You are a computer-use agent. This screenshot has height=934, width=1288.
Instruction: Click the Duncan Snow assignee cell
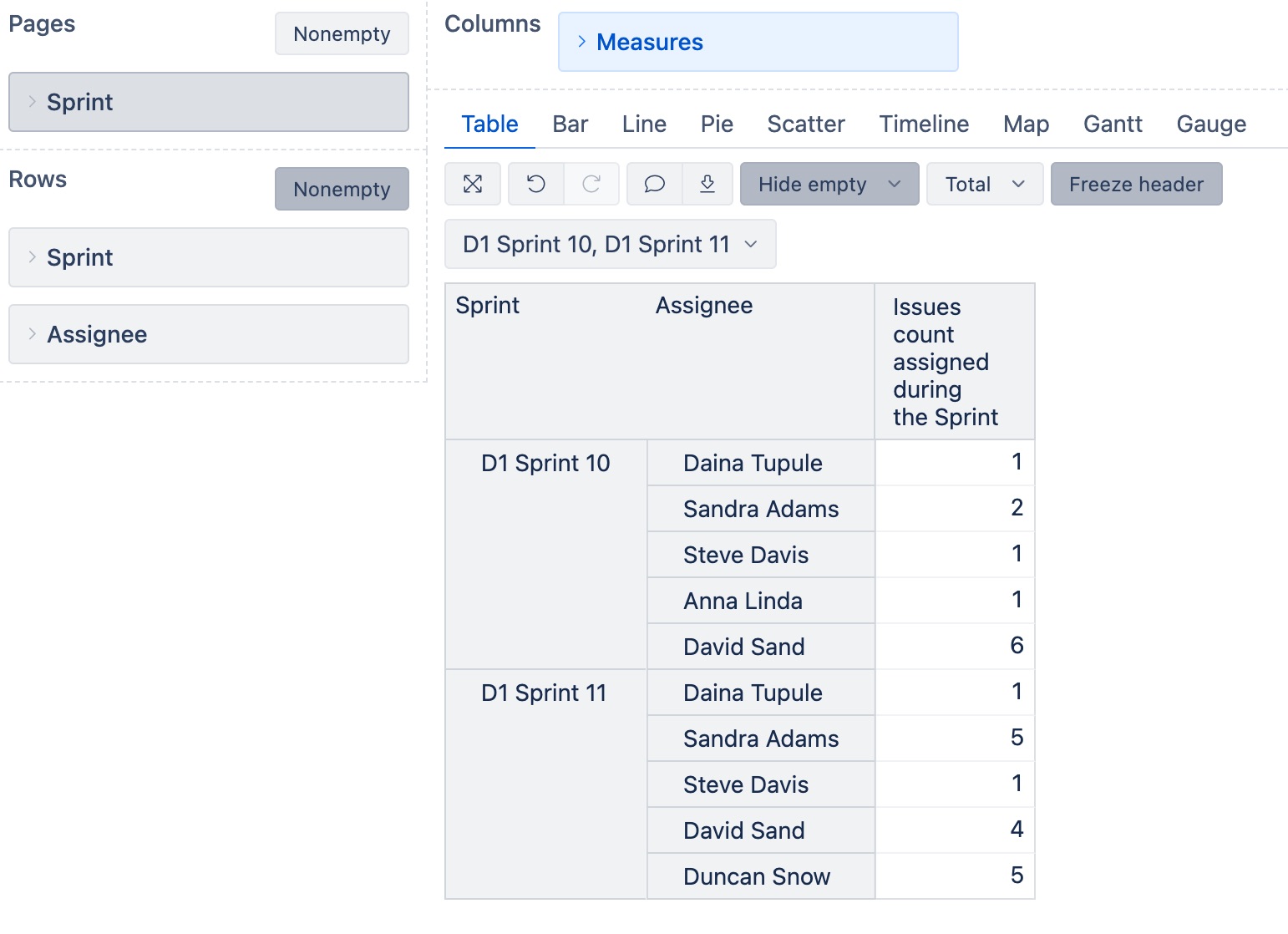point(761,876)
